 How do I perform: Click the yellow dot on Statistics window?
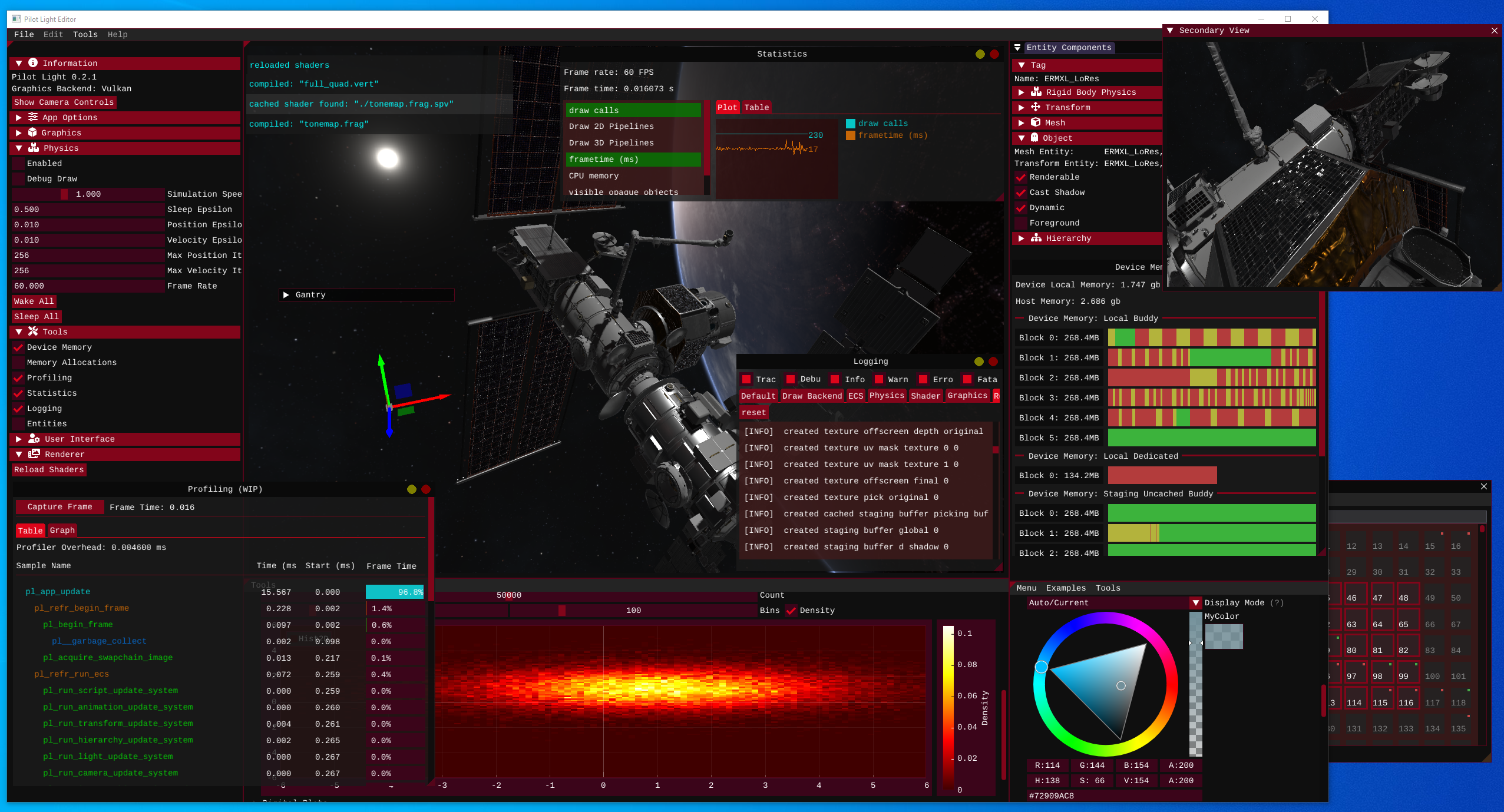click(x=980, y=54)
